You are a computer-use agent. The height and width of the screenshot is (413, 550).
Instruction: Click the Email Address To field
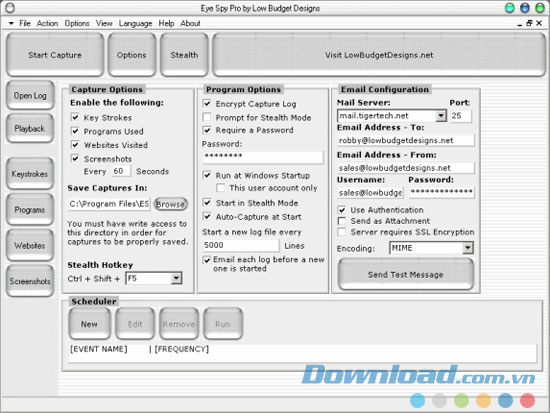[x=406, y=140]
